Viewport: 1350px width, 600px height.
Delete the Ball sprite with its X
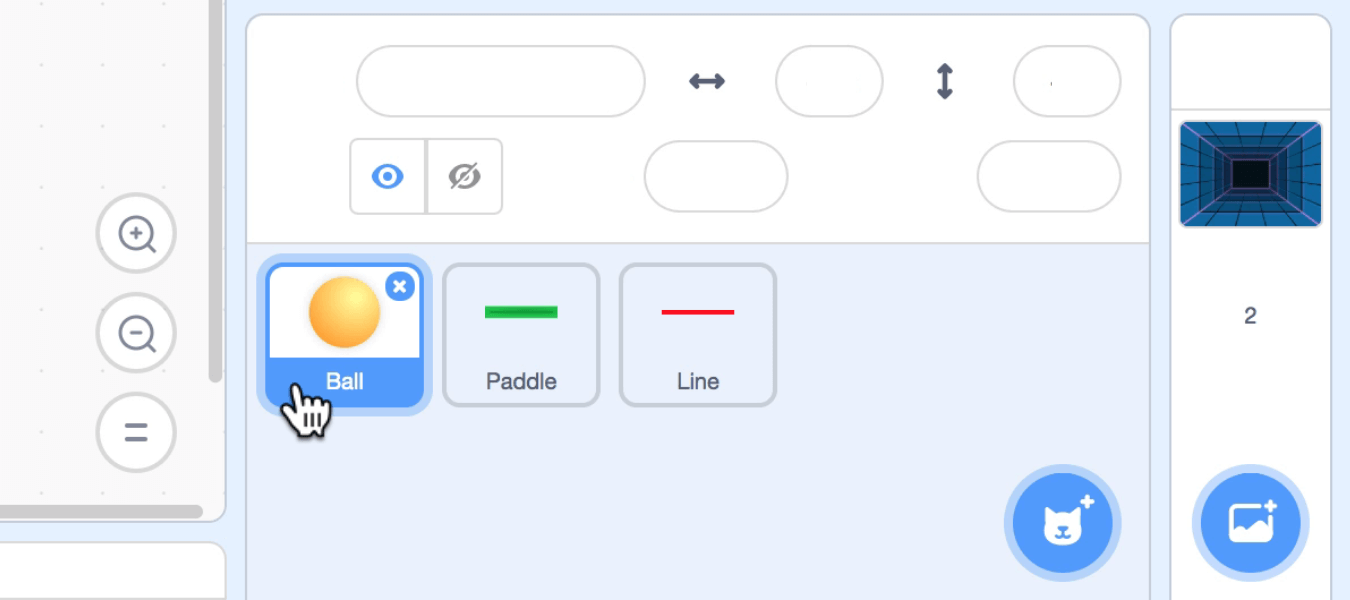click(x=400, y=287)
